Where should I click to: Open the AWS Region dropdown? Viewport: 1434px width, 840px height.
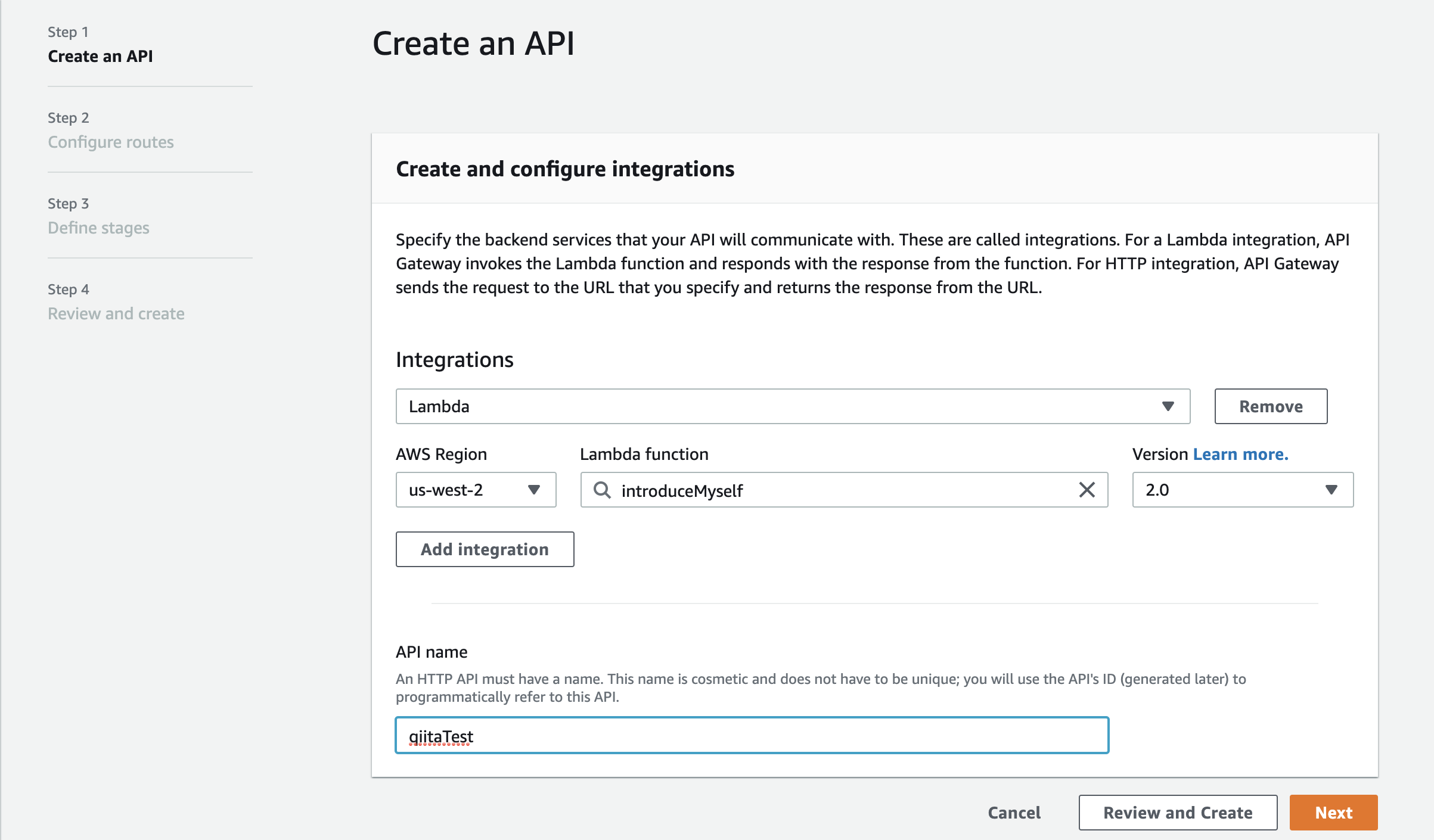coord(476,490)
